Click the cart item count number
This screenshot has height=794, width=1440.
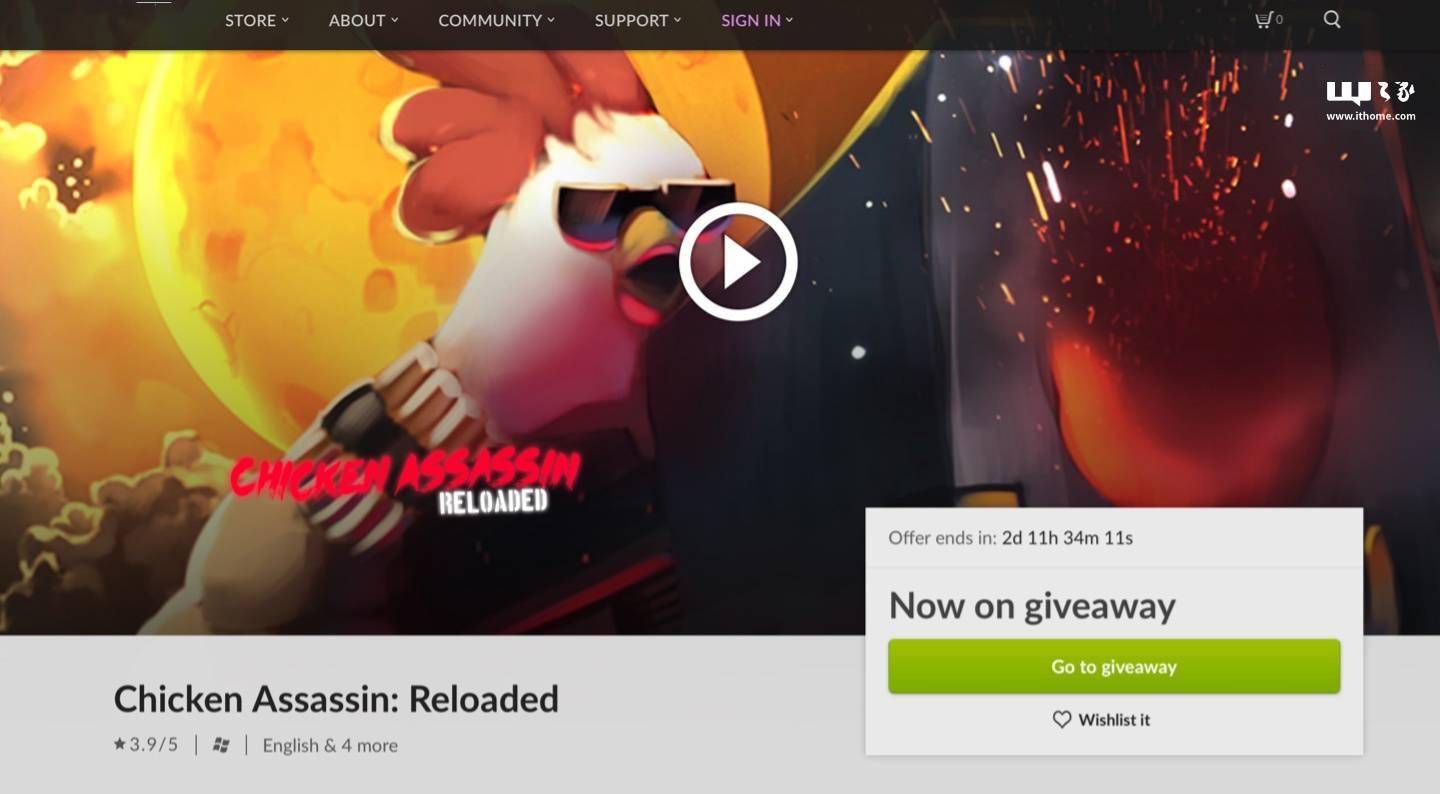(x=1279, y=19)
